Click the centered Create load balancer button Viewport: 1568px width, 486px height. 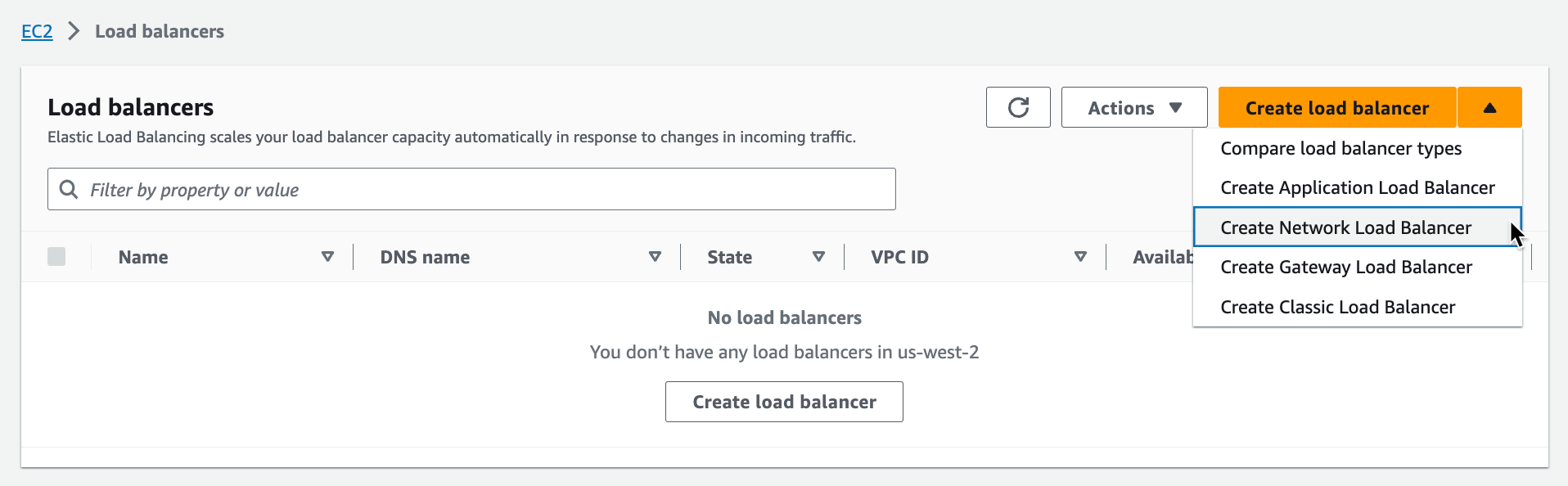(x=783, y=402)
